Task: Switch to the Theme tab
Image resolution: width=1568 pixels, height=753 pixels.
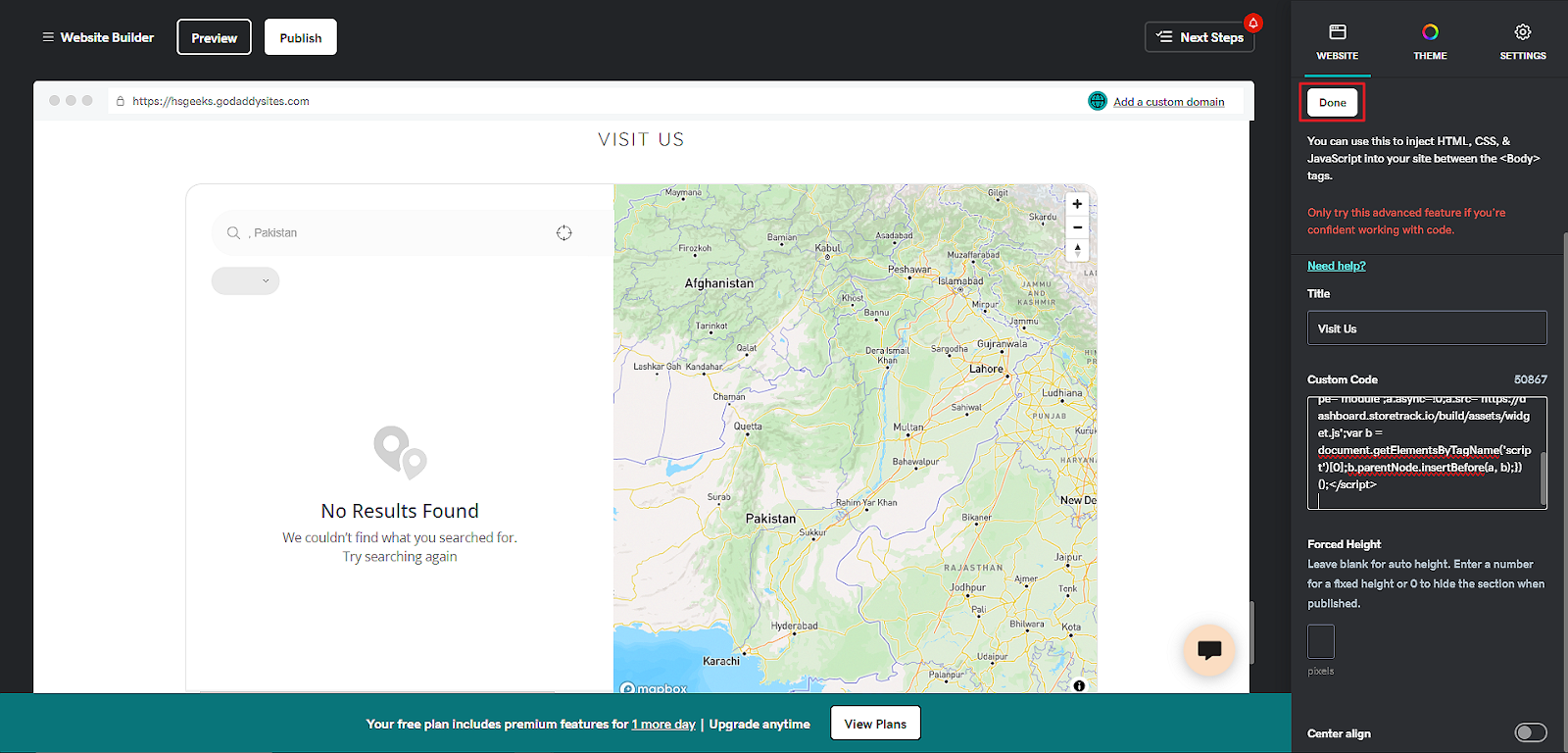Action: (x=1430, y=42)
